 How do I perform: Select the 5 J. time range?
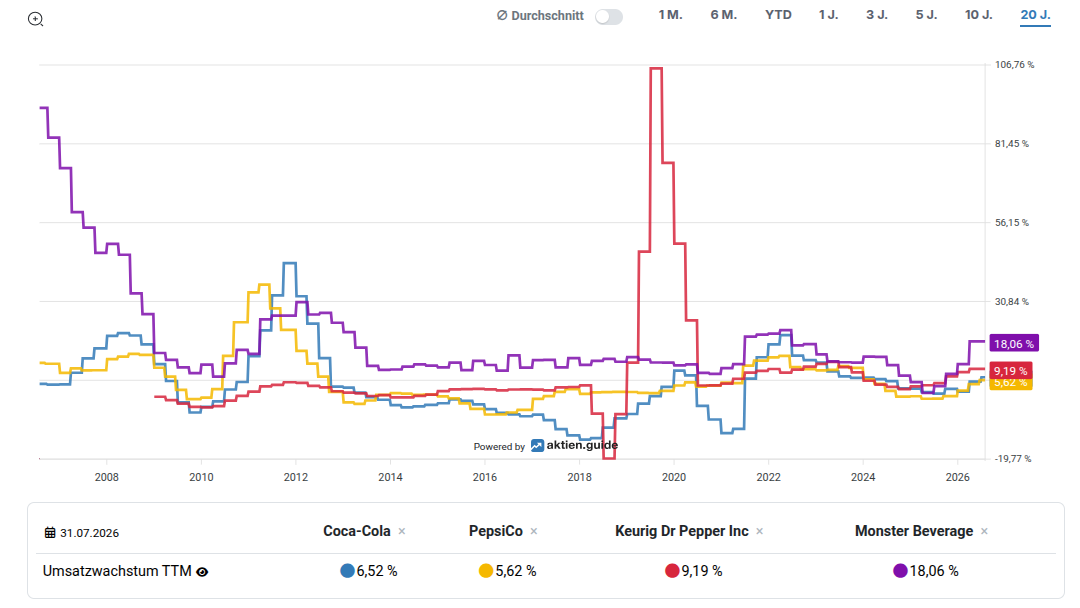pos(926,15)
